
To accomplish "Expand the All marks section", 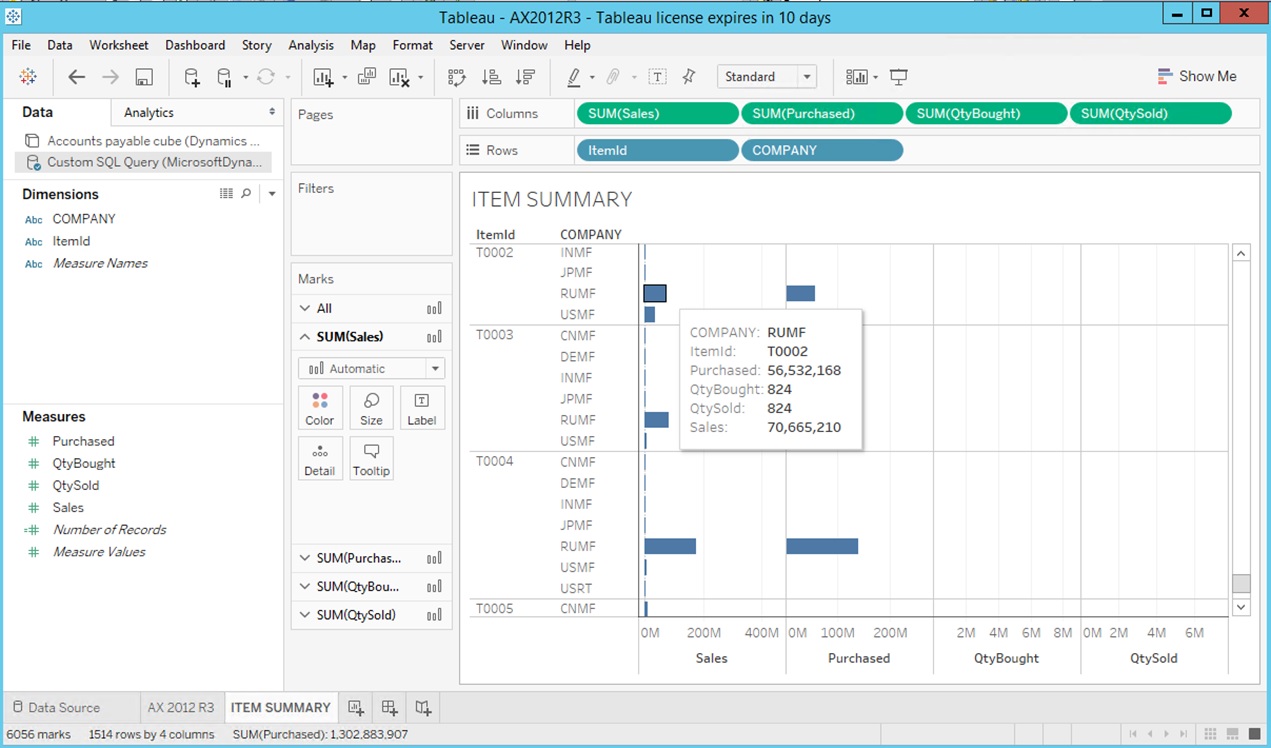I will pyautogui.click(x=305, y=309).
